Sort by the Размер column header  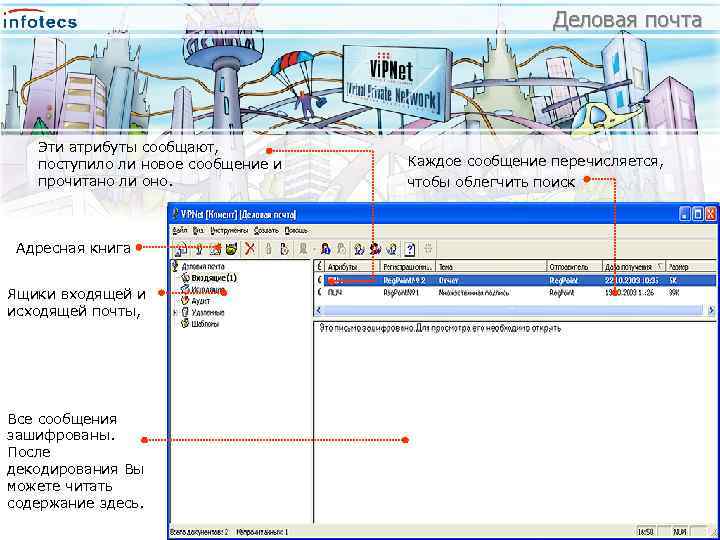click(x=691, y=267)
